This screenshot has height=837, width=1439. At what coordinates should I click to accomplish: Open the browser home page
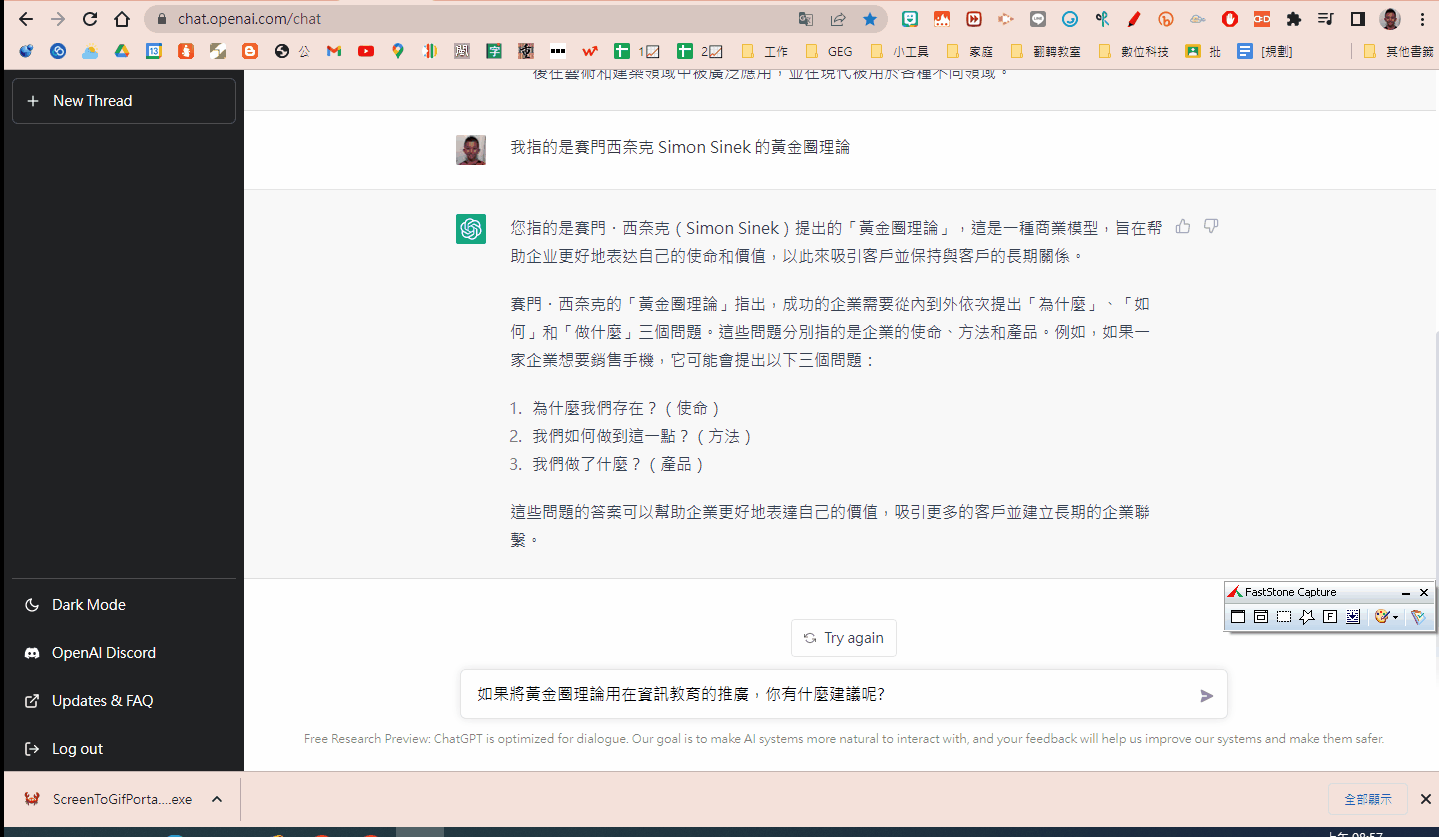122,19
